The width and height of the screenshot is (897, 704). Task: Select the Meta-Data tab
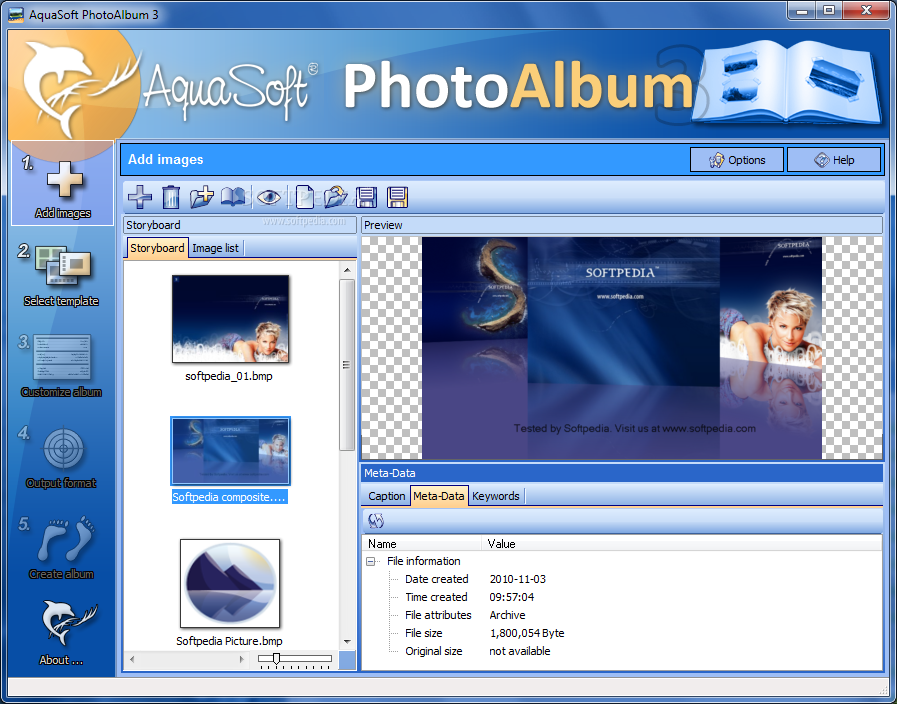pos(439,496)
